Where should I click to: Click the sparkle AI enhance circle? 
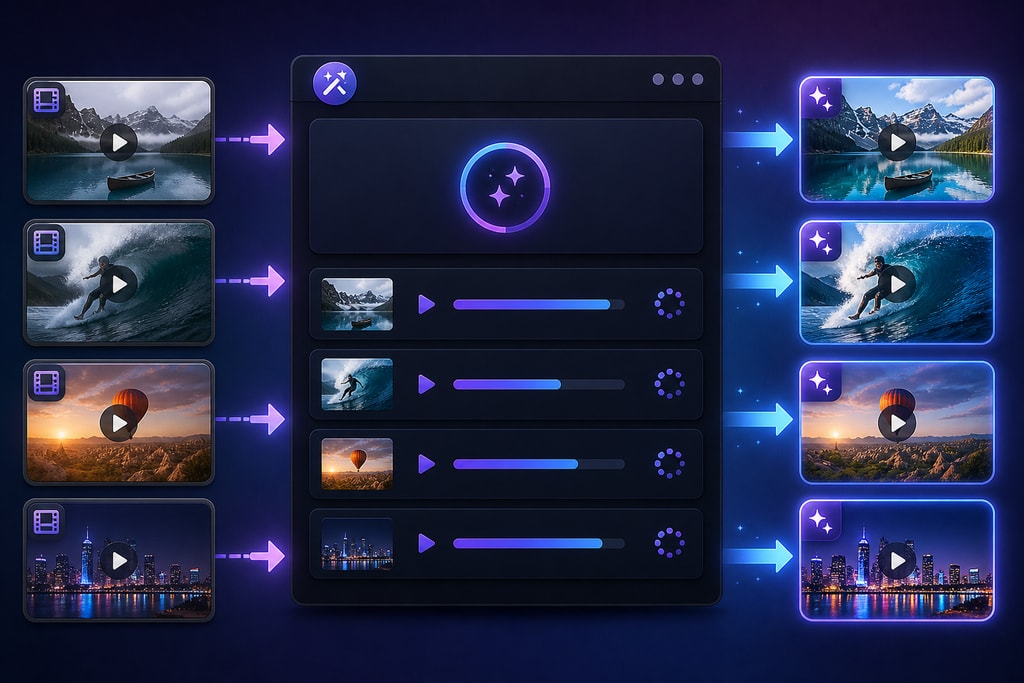pyautogui.click(x=505, y=187)
